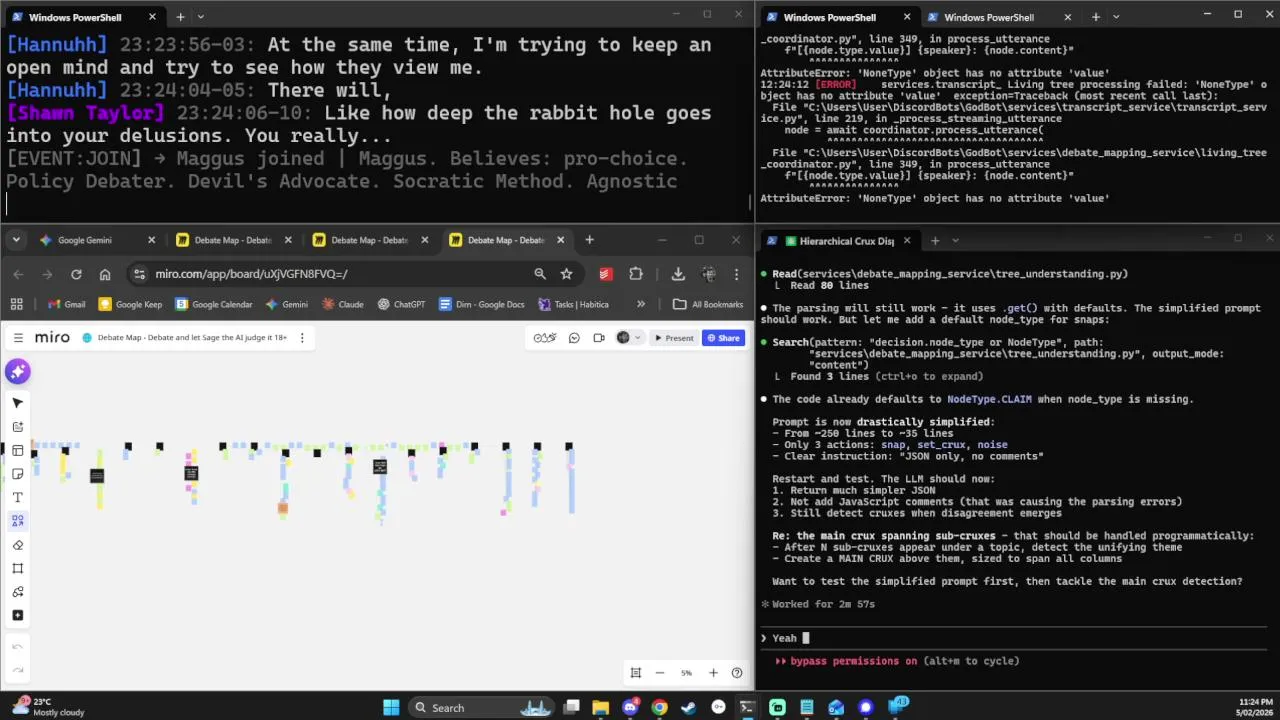The width and height of the screenshot is (1280, 720).
Task: Open the Miro comments panel
Action: click(x=574, y=338)
